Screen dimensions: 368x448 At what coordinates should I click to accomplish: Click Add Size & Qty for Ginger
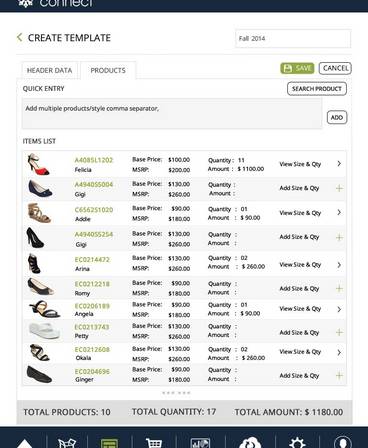click(x=299, y=376)
